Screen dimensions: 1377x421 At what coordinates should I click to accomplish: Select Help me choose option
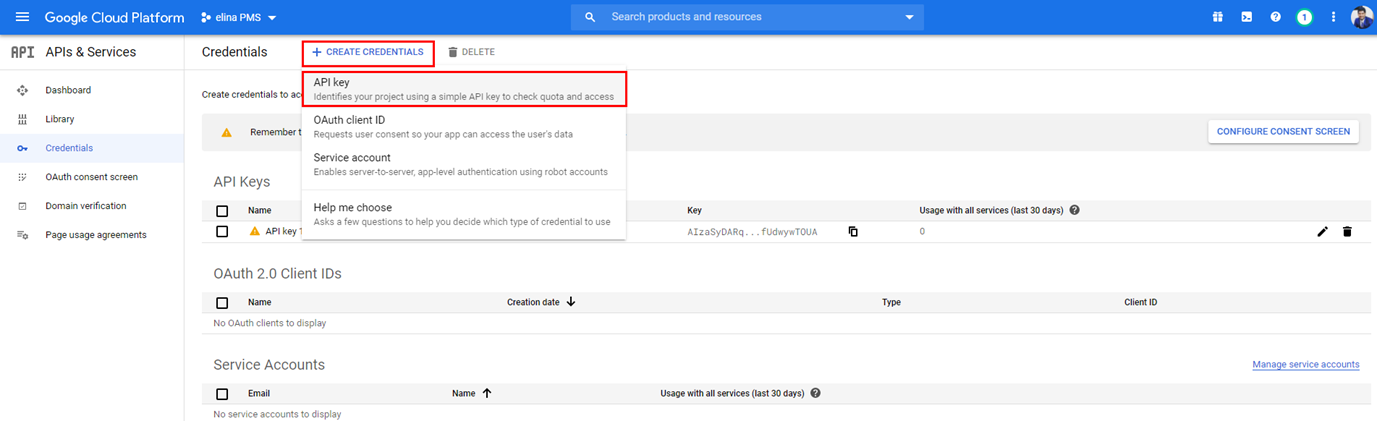coord(464,214)
